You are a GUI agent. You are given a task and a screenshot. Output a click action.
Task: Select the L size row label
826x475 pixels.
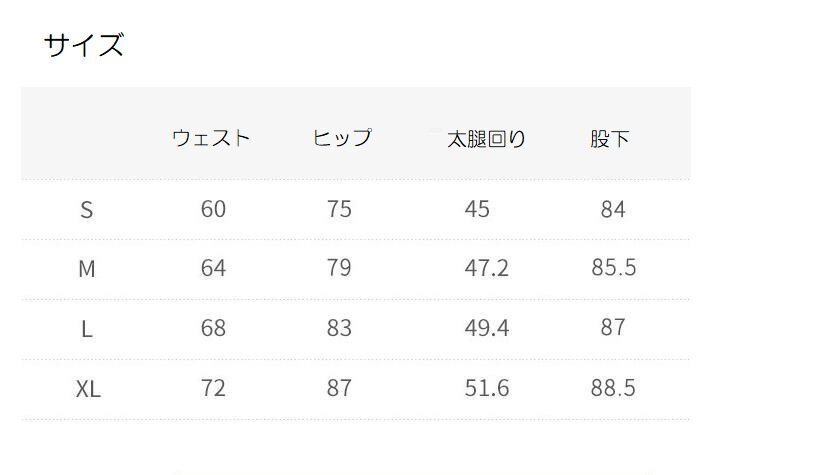point(87,329)
